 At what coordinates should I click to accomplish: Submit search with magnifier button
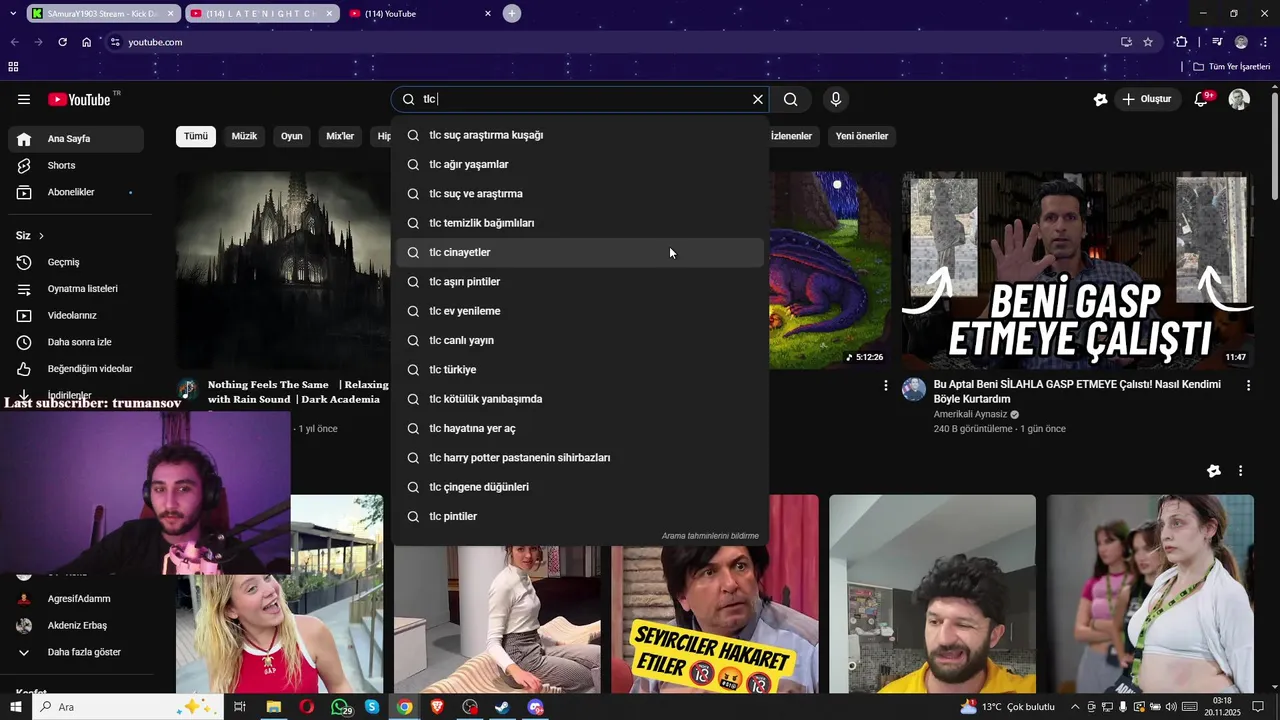[x=790, y=99]
